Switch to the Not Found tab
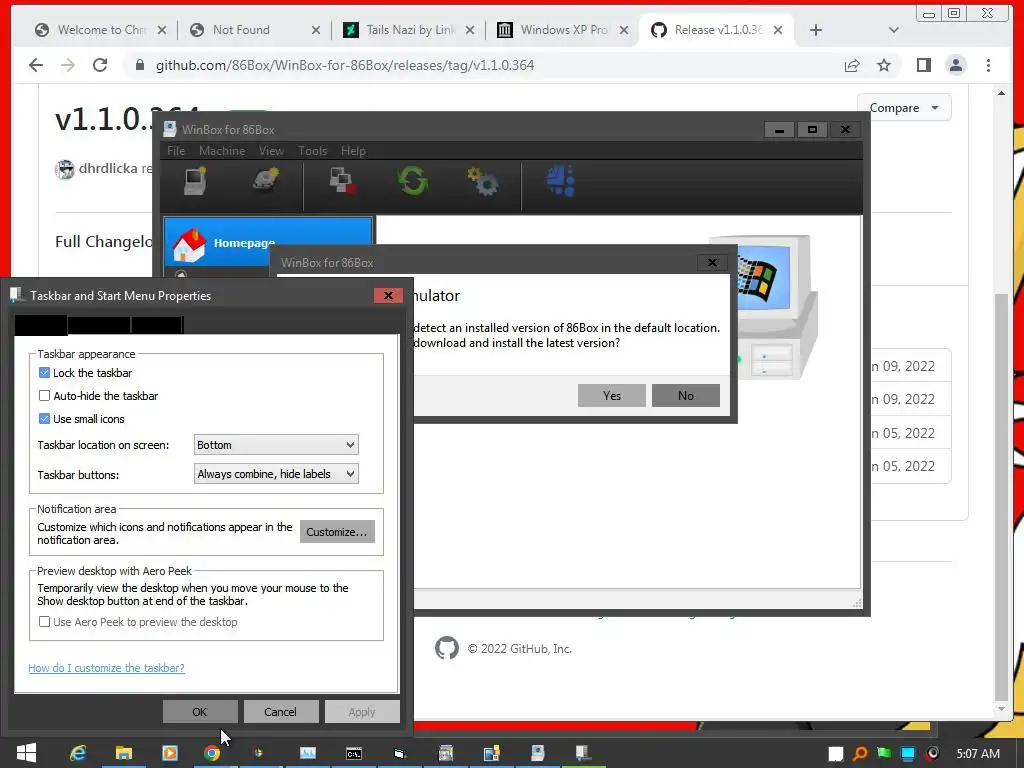This screenshot has height=768, width=1024. click(255, 30)
